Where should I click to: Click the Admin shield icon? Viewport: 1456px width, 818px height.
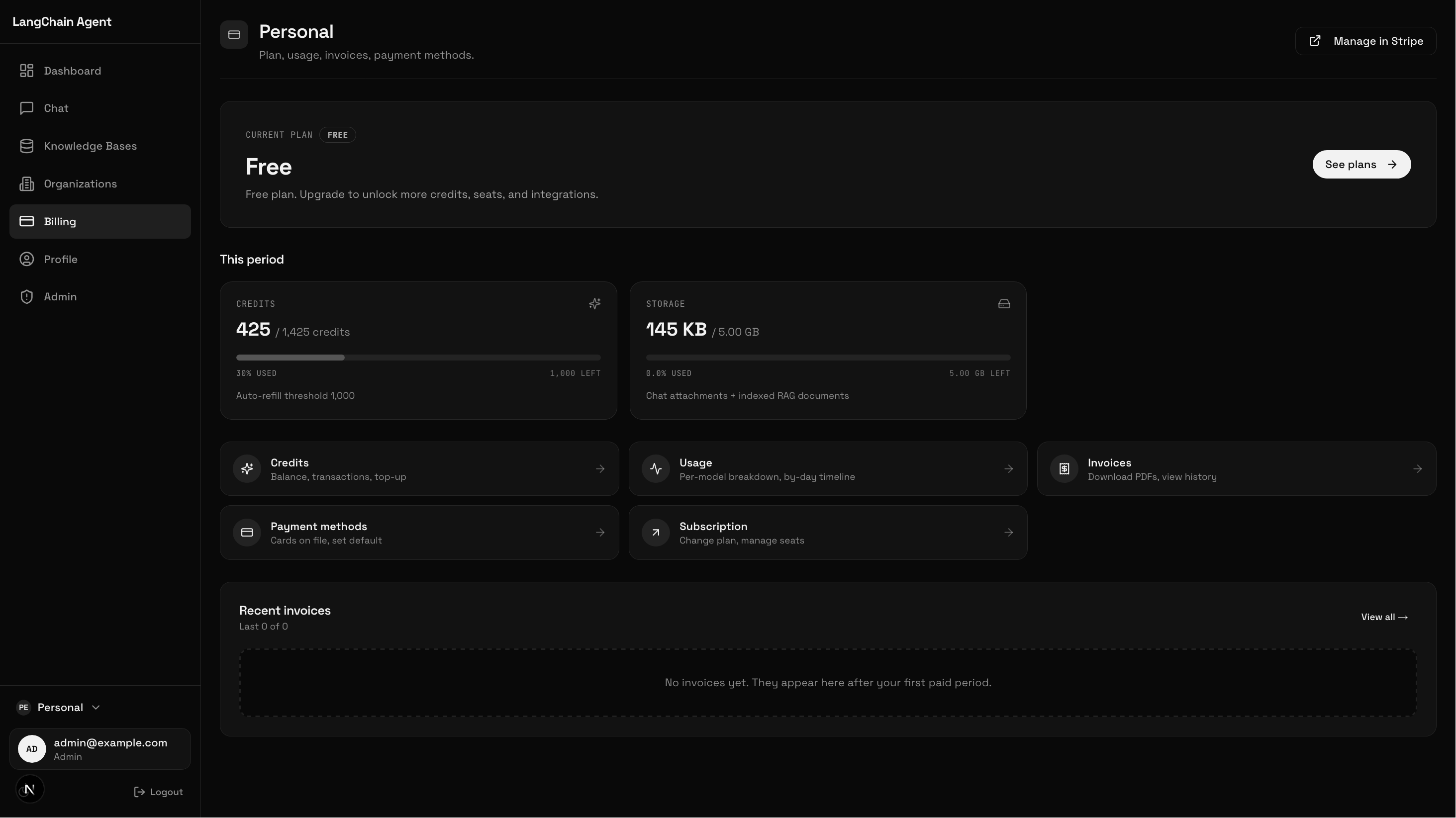(x=26, y=296)
